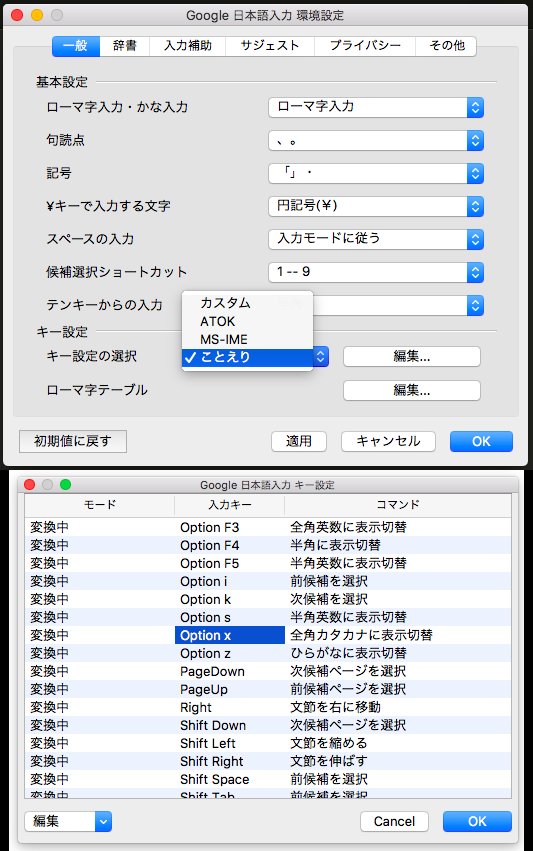This screenshot has width=533, height=851.
Task: Click the 全角カタカナに表示切替 command cell
Action: point(398,635)
